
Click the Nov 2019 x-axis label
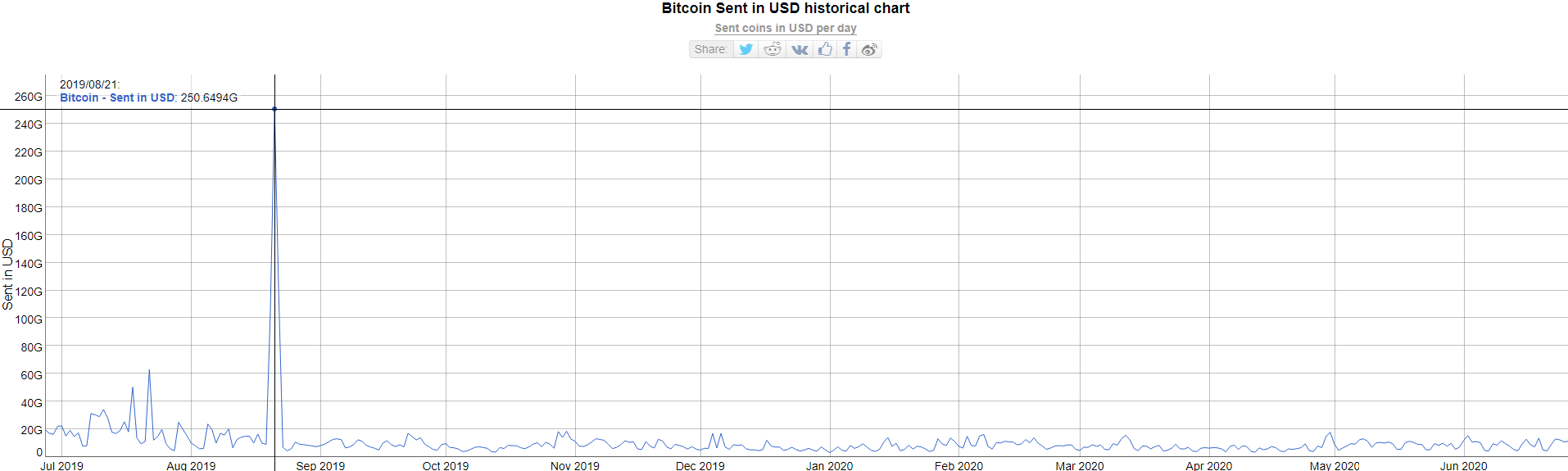pos(574,465)
